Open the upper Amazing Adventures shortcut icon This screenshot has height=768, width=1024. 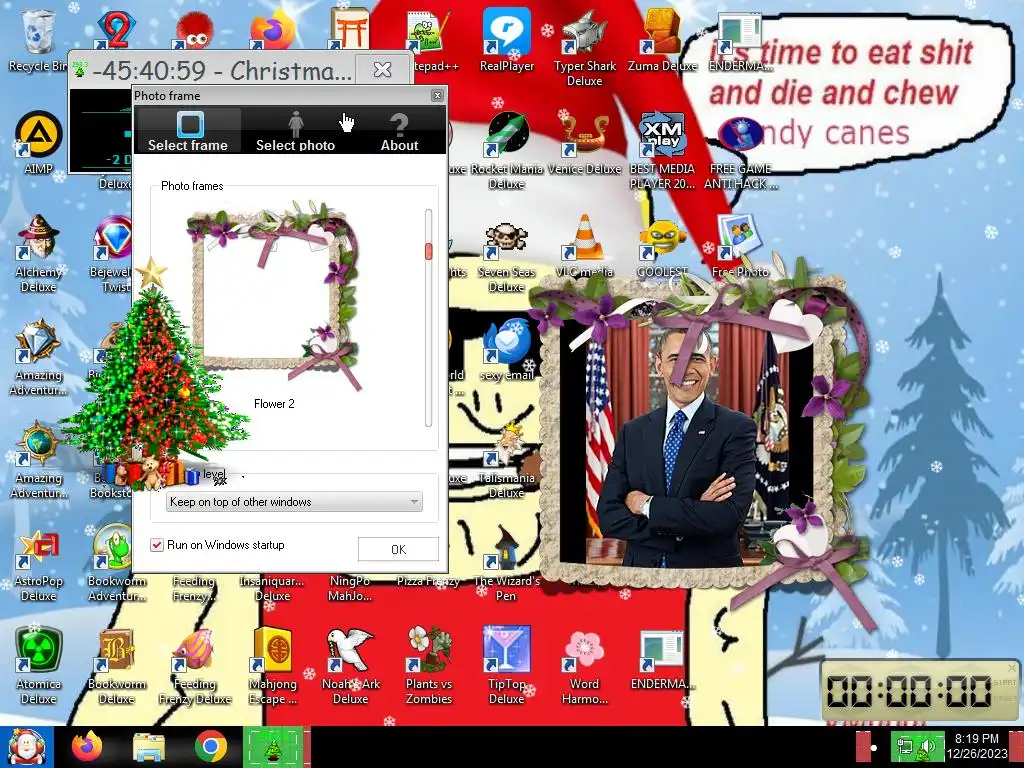click(39, 357)
